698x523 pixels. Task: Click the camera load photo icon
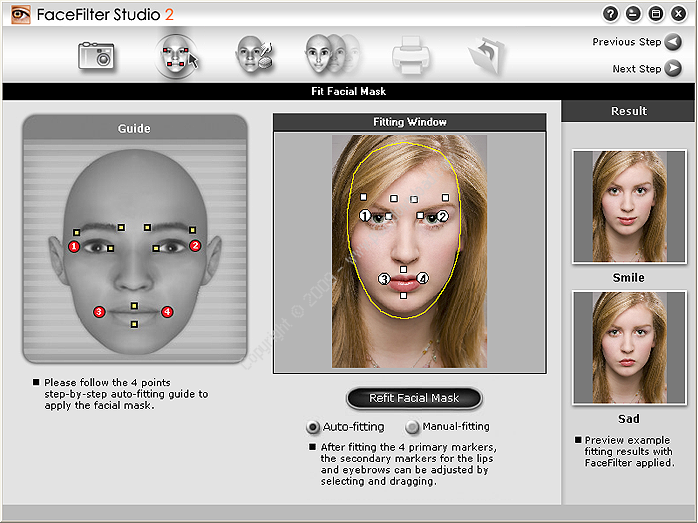tap(97, 56)
